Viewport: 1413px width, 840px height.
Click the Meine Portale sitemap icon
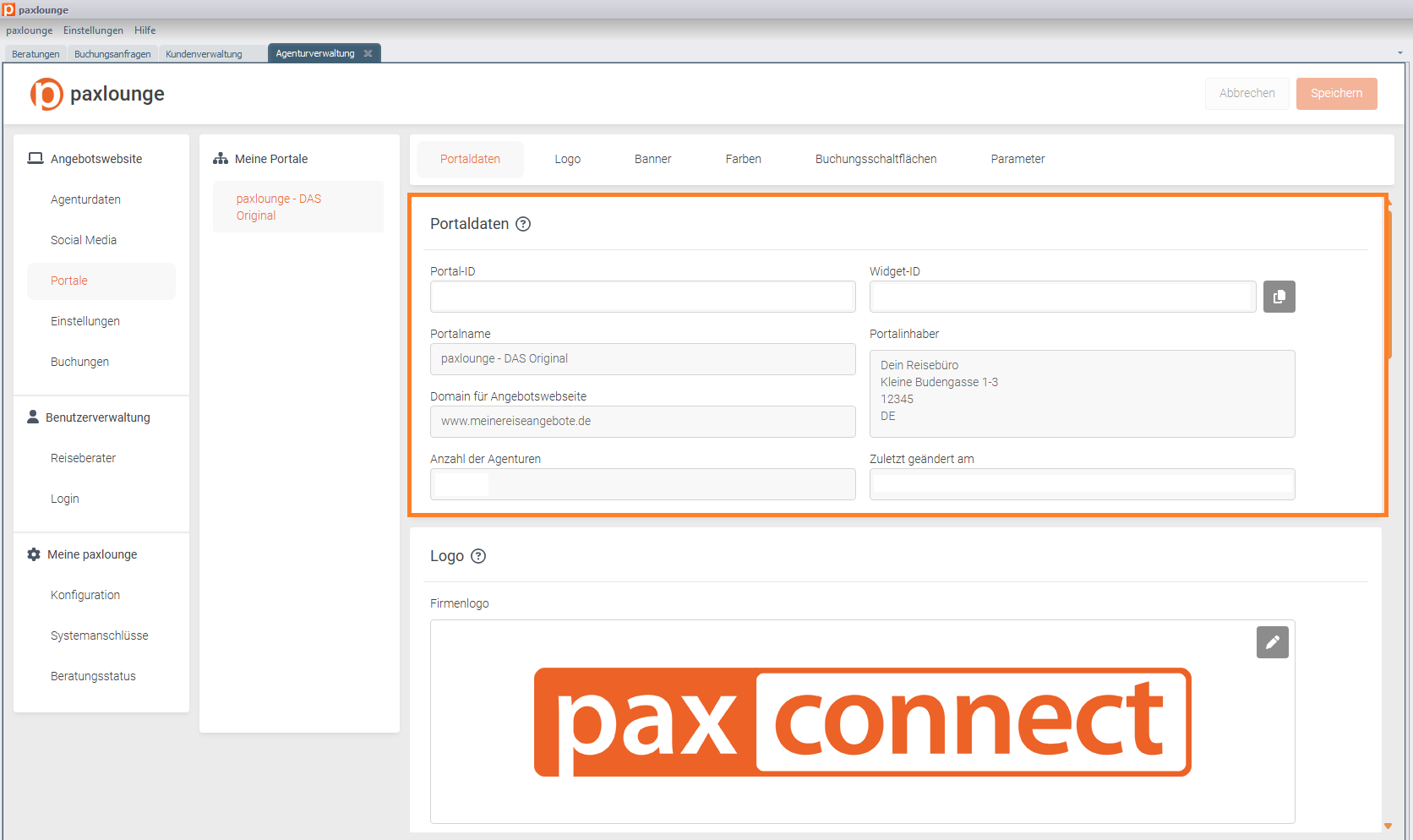221,158
